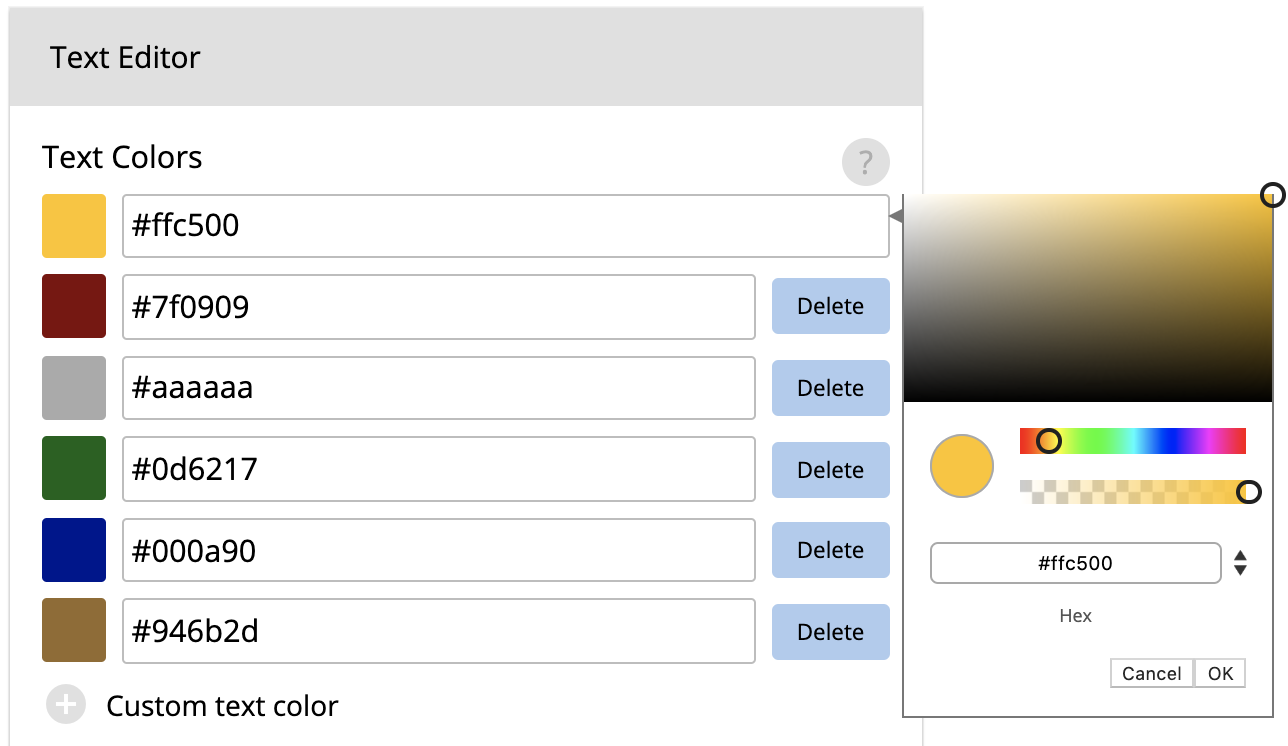Screen dimensions: 1288x746
Task: Select the blue #000a90 color swatch
Action: (x=74, y=550)
